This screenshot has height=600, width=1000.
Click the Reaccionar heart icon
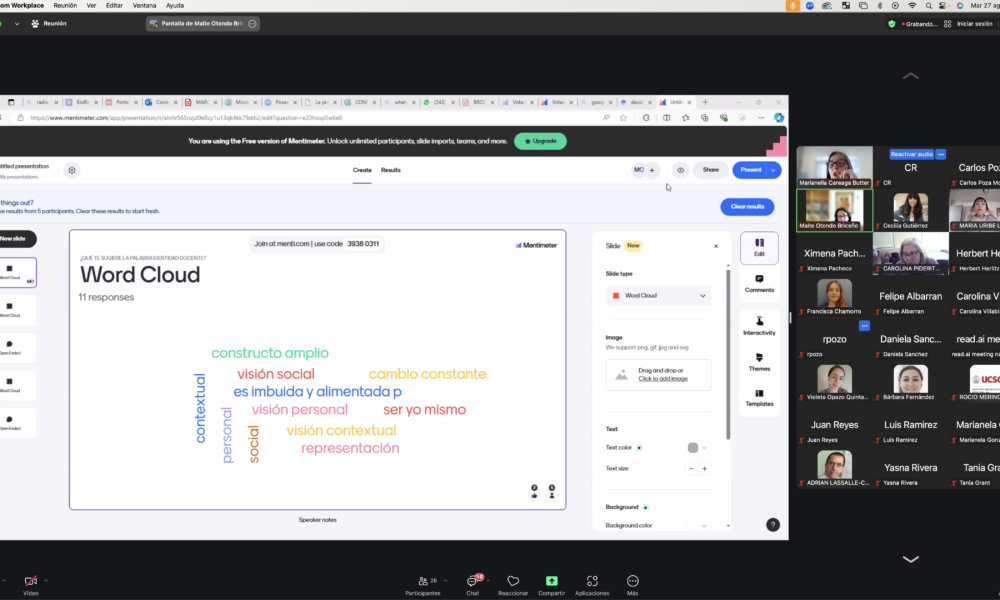513,581
